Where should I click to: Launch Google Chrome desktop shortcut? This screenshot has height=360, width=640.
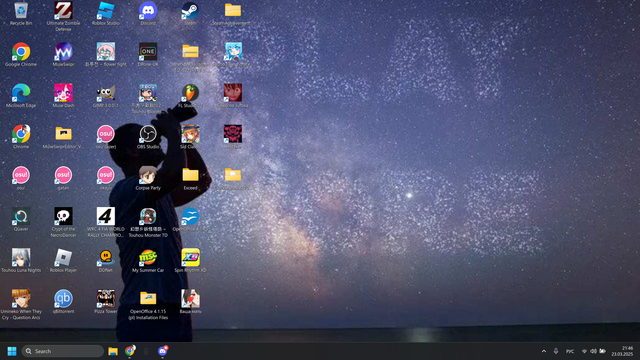(x=21, y=54)
